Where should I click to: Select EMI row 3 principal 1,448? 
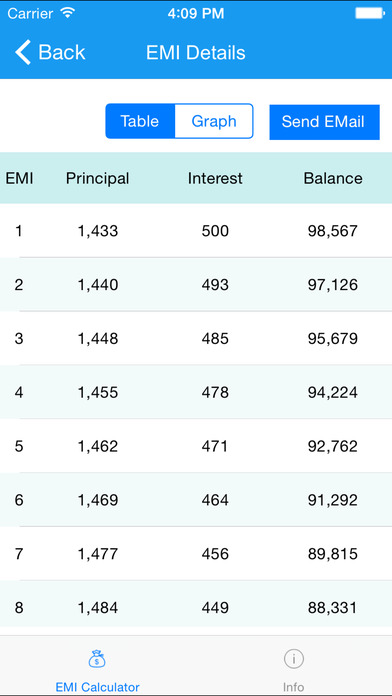[x=98, y=339]
